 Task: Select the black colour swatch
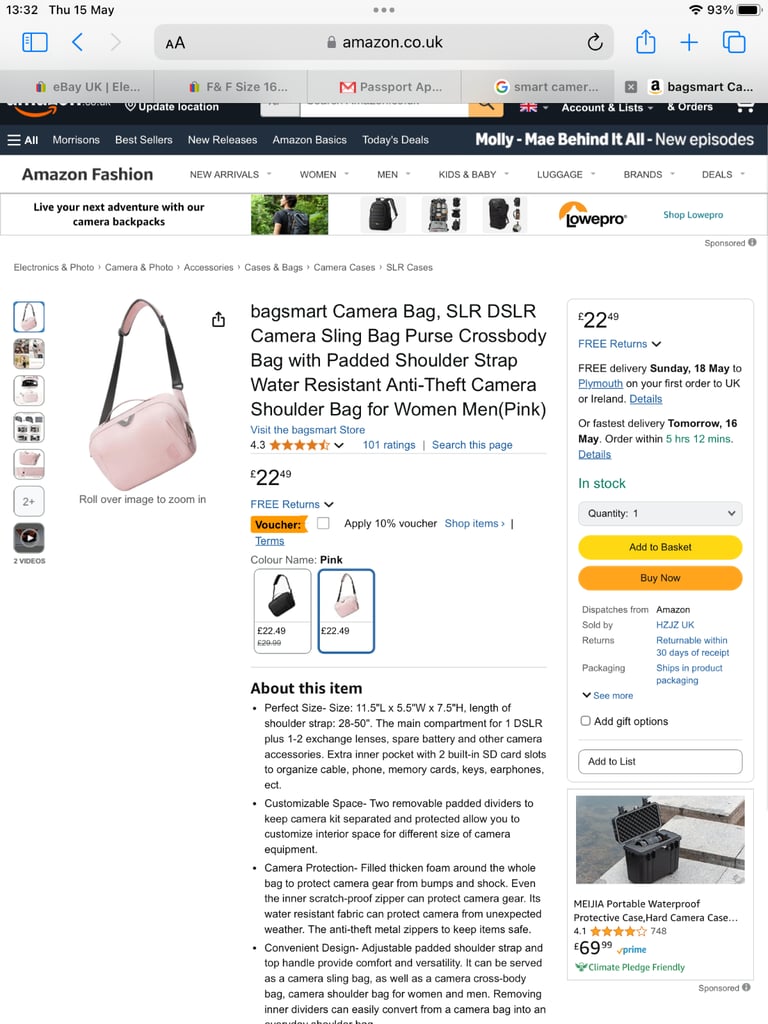[x=282, y=611]
